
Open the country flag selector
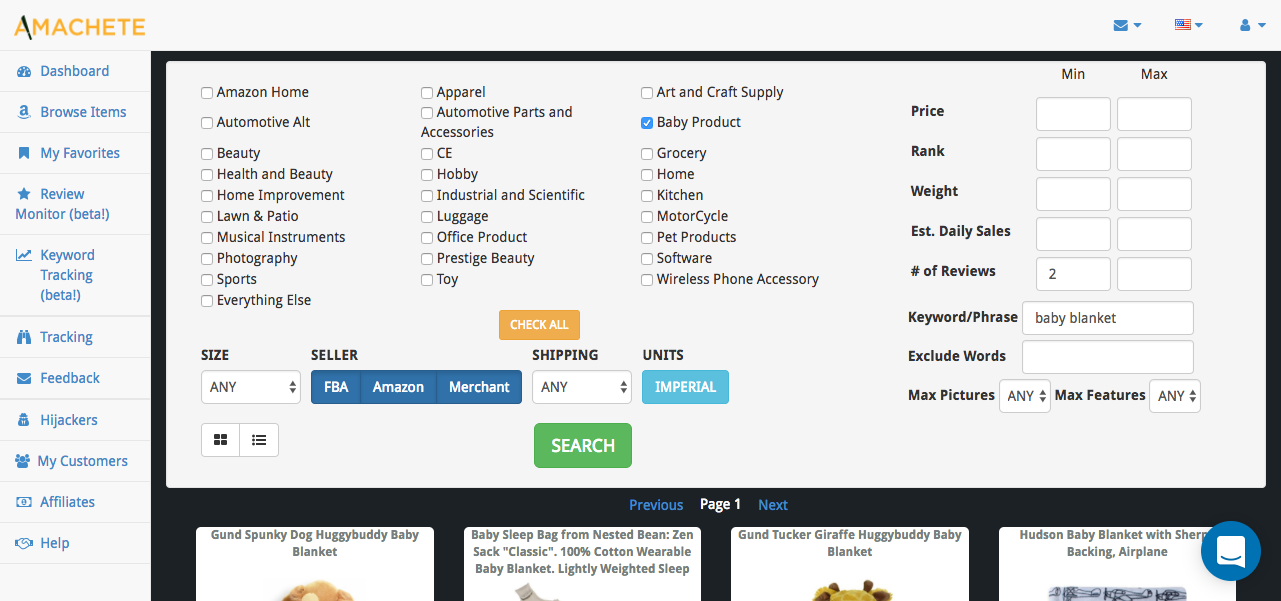1188,25
